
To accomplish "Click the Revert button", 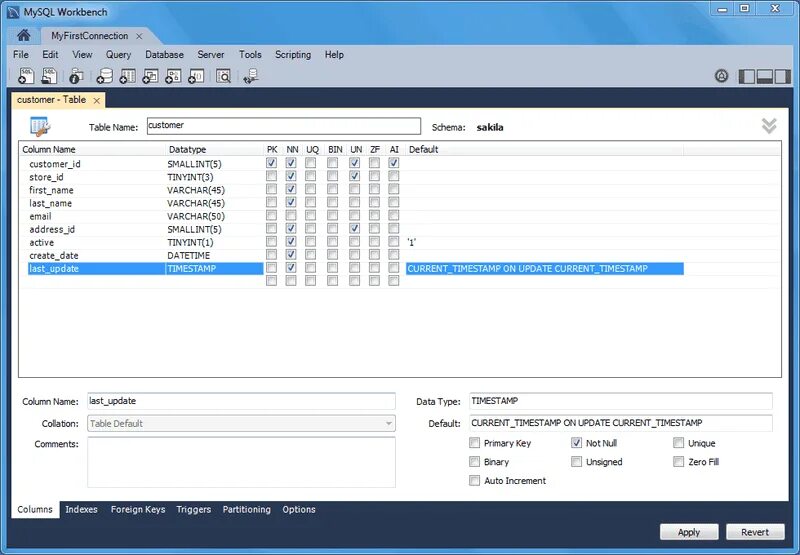I will (x=755, y=532).
